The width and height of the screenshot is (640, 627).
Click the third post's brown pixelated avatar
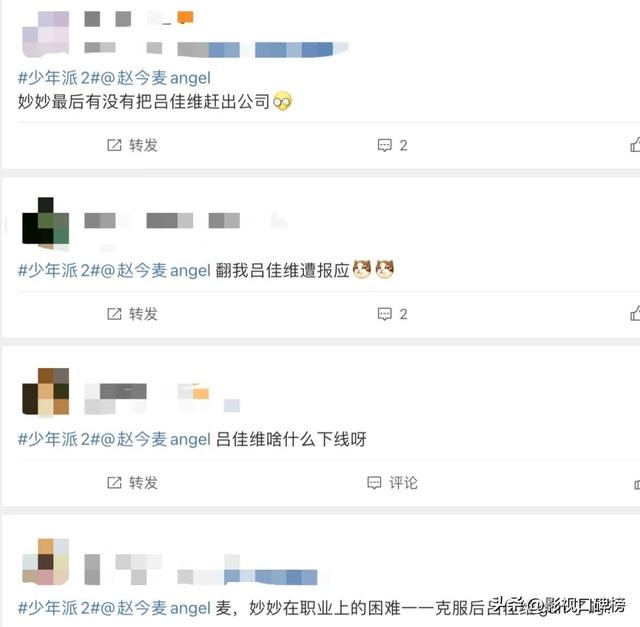pyautogui.click(x=45, y=391)
